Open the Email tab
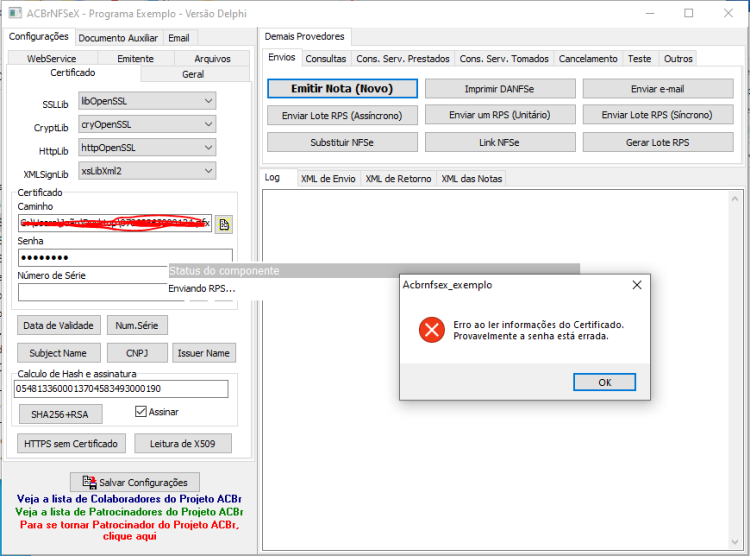 tap(179, 38)
